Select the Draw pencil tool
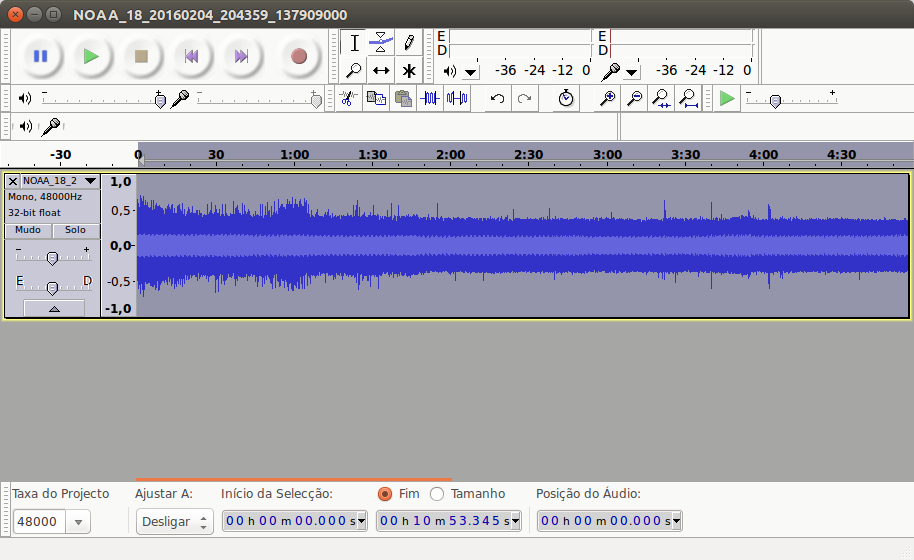Image resolution: width=914 pixels, height=560 pixels. coord(409,43)
